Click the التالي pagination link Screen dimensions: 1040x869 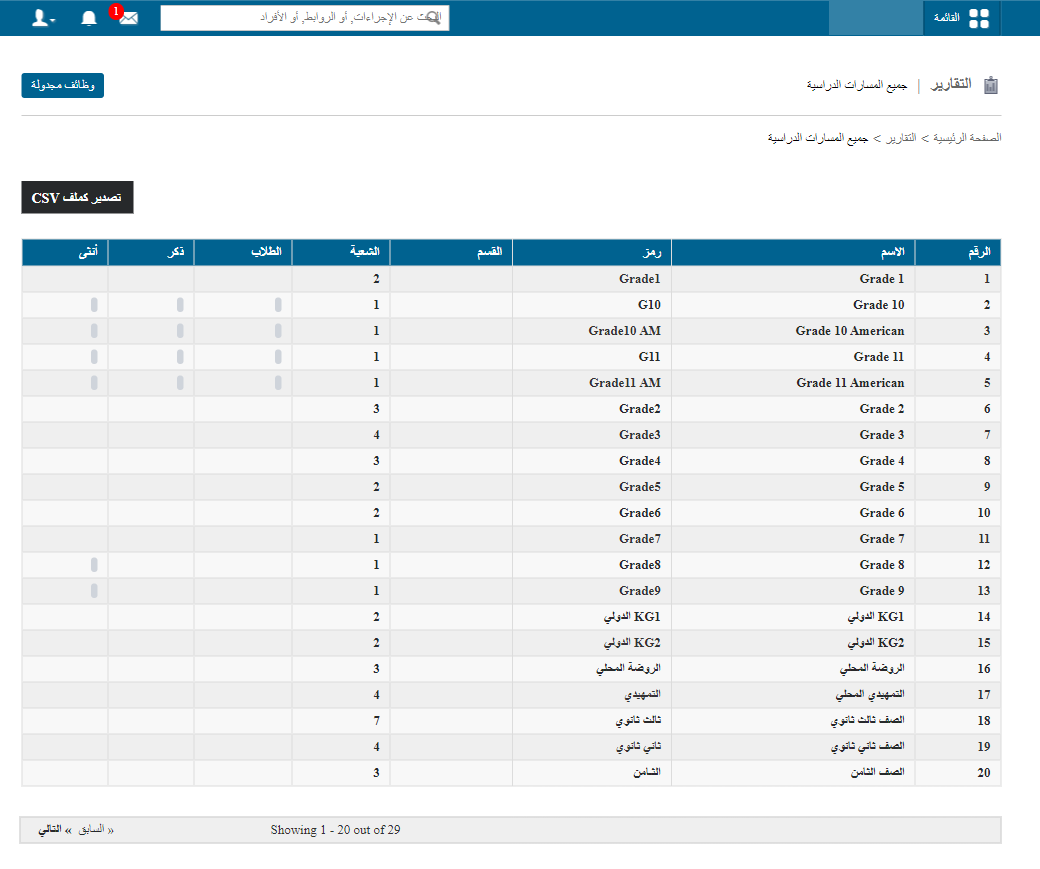(x=50, y=829)
